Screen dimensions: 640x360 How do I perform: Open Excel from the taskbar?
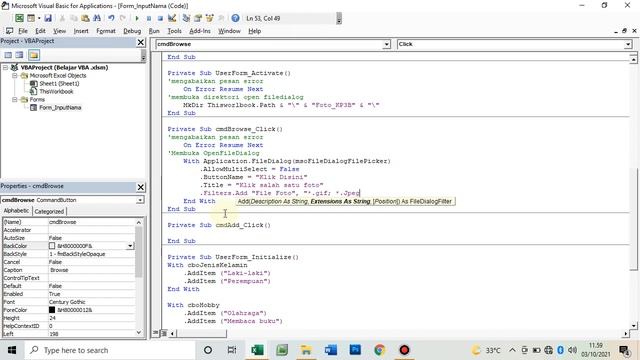[257, 350]
